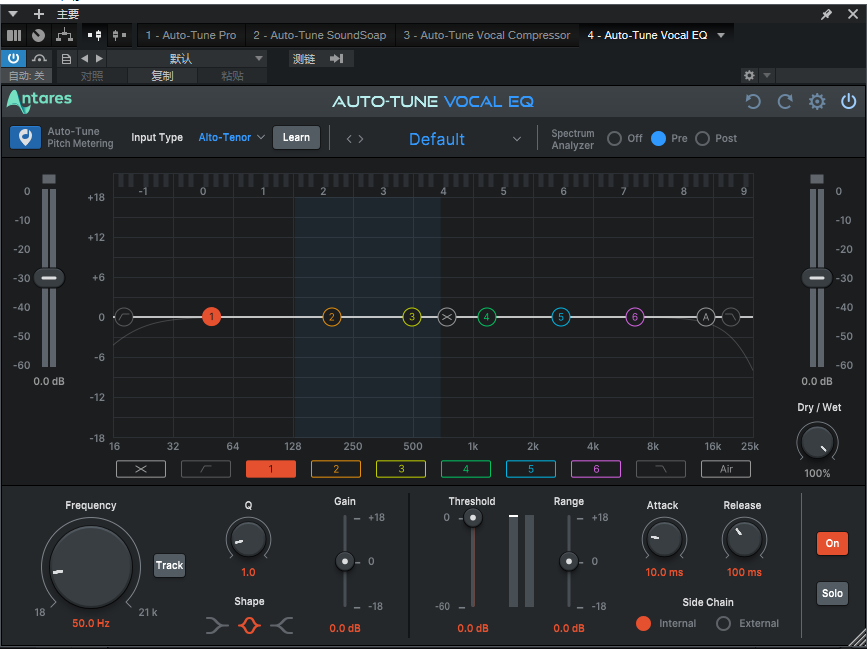Click the 复制 copy button
The width and height of the screenshot is (867, 649).
(163, 76)
